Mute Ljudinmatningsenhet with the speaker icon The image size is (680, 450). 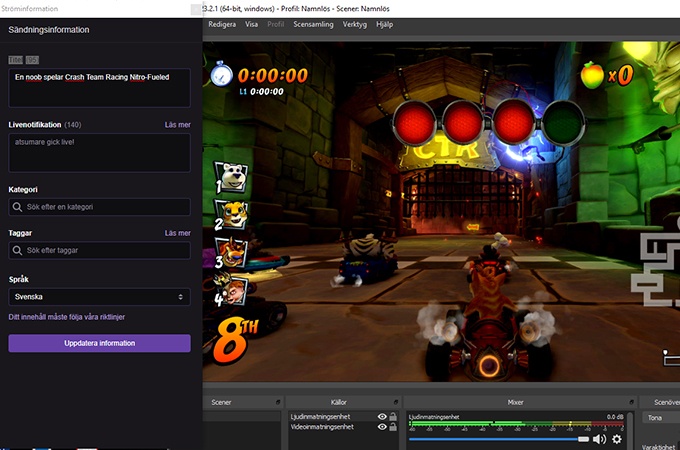coord(599,440)
